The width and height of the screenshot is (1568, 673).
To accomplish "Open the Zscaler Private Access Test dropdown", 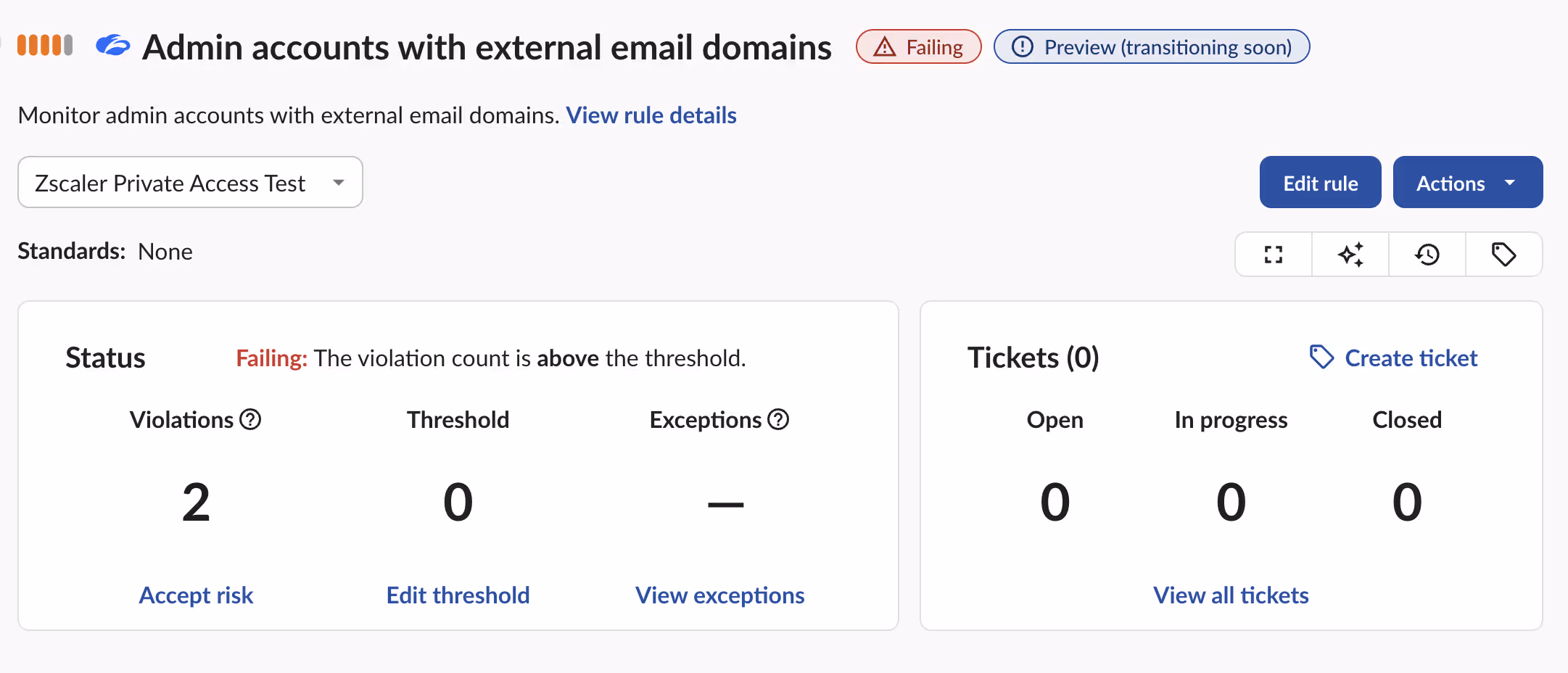I will [x=190, y=182].
